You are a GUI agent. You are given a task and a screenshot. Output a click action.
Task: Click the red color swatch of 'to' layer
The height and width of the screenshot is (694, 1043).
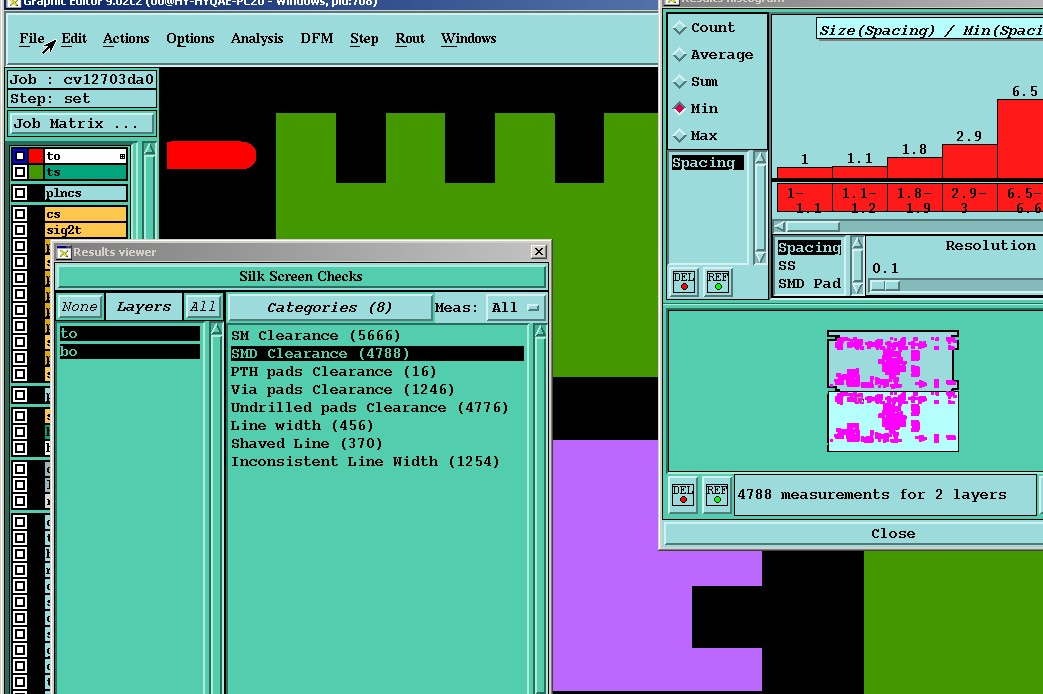tap(36, 156)
